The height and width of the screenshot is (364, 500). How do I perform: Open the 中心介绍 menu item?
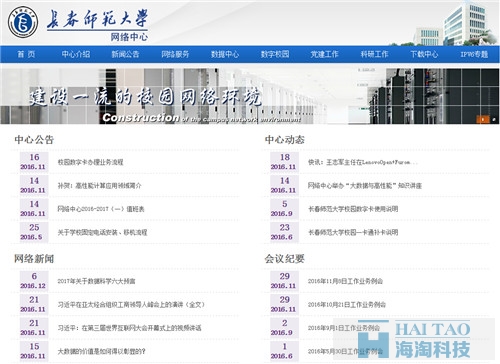point(76,54)
